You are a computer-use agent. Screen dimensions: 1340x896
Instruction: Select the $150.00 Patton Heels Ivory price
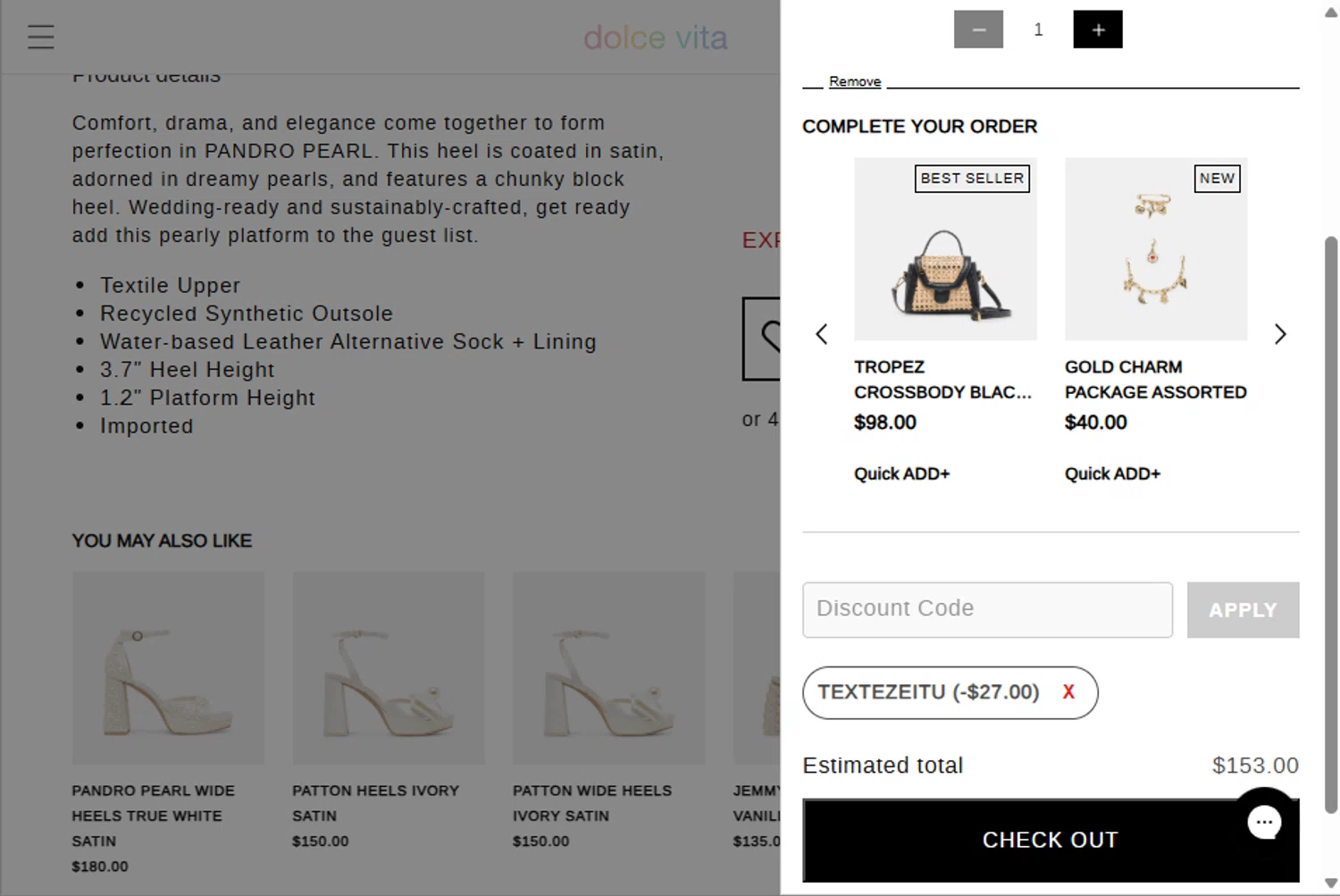321,842
